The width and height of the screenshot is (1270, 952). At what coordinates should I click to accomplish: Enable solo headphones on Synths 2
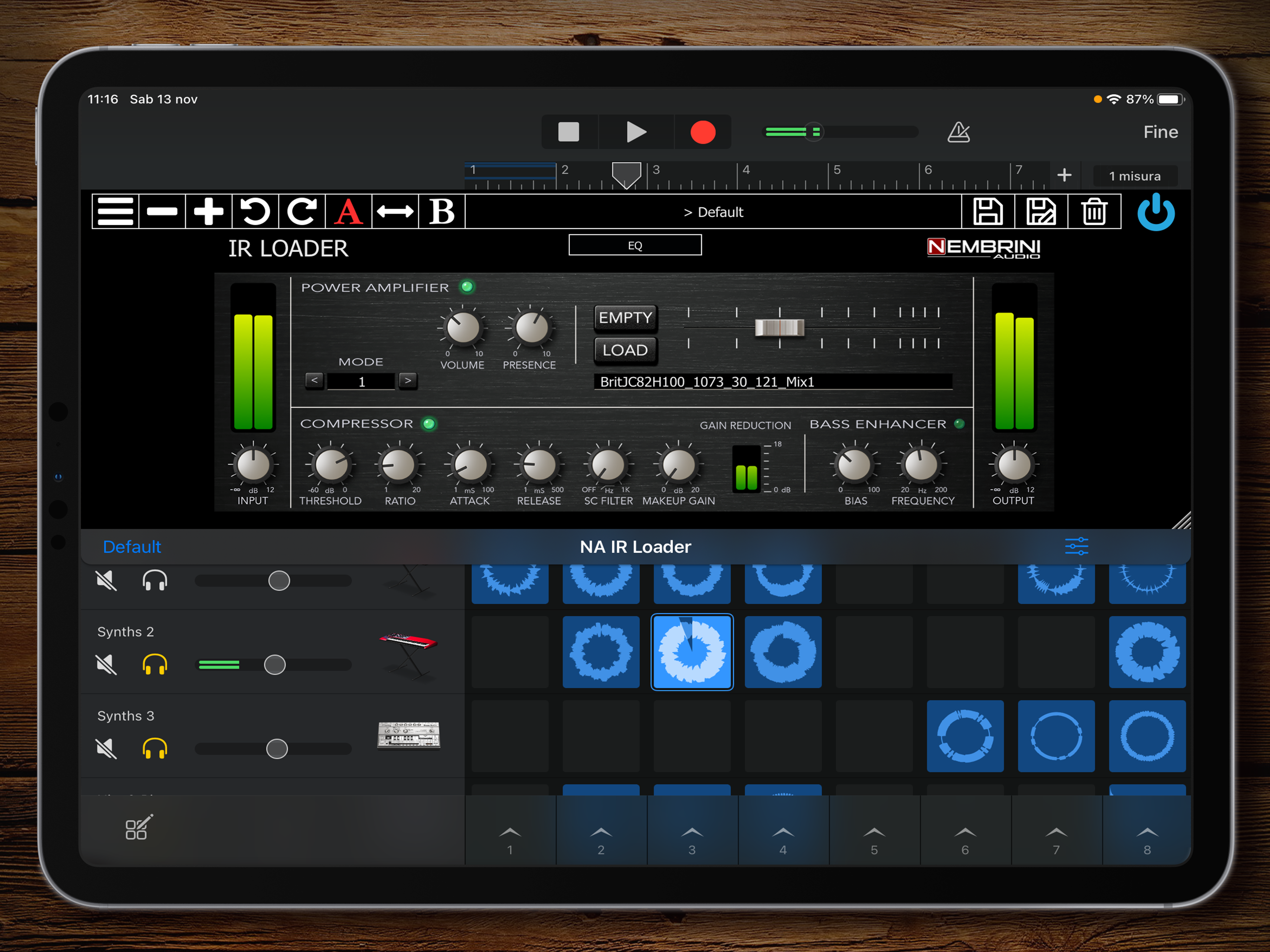pos(154,665)
